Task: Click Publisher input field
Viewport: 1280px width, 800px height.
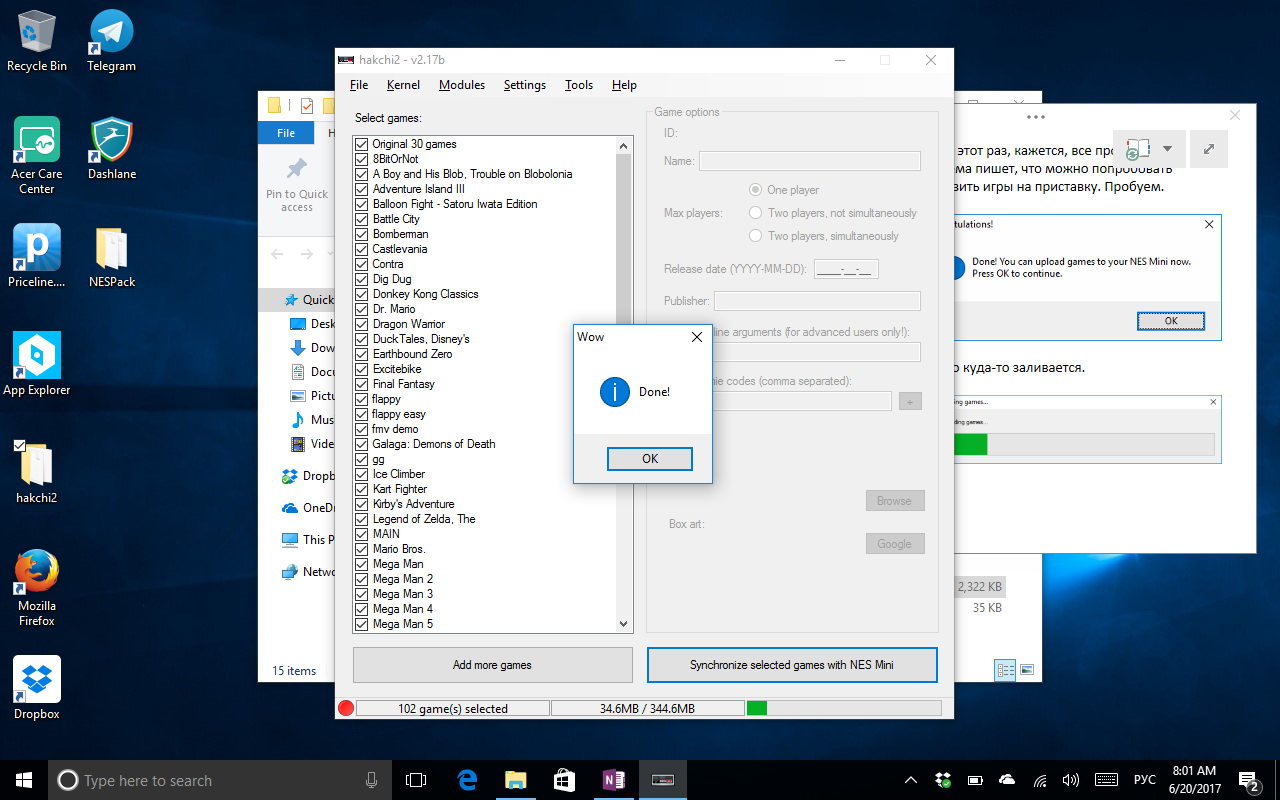Action: [817, 301]
